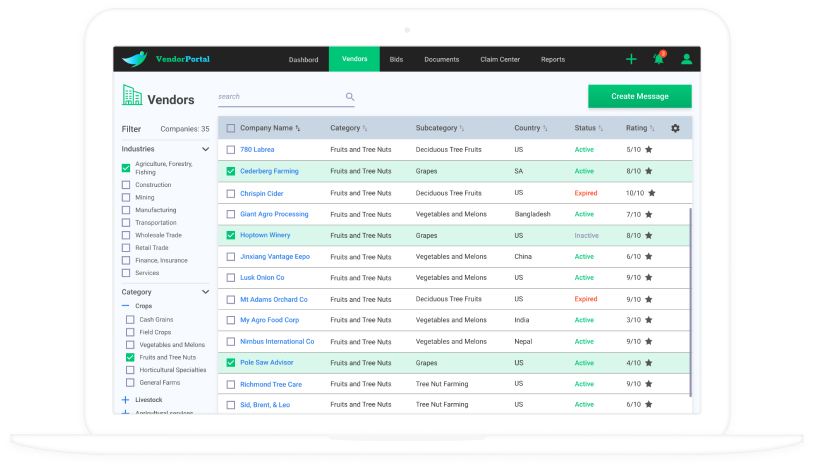Viewport: 814px width, 468px height.
Task: Check the Cash Grains category filter
Action: pos(130,320)
